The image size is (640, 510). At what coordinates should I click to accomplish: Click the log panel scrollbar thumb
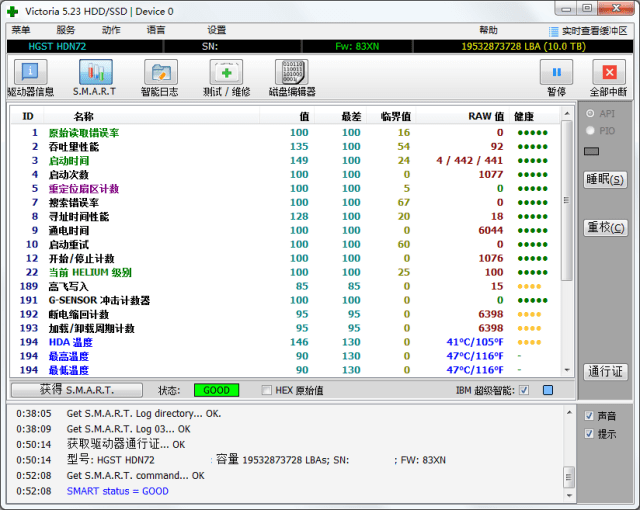coord(569,477)
